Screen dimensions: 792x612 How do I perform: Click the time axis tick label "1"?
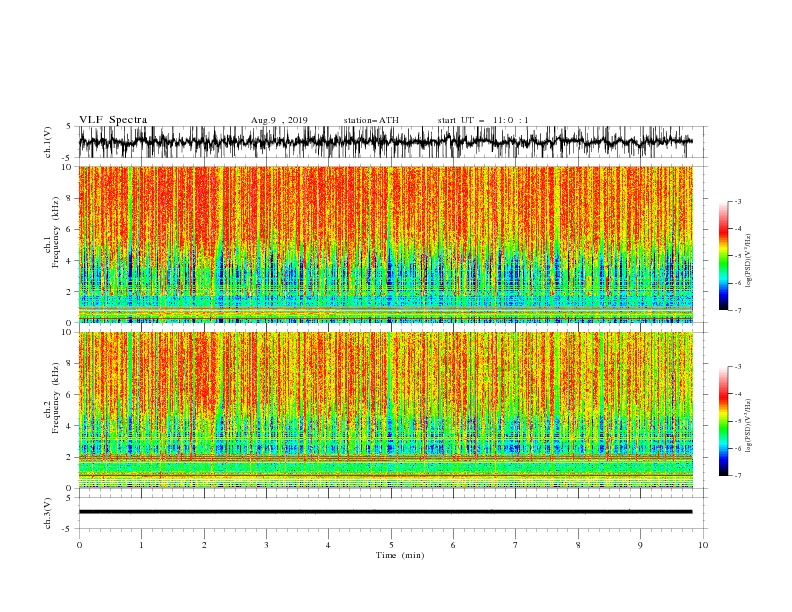point(142,545)
